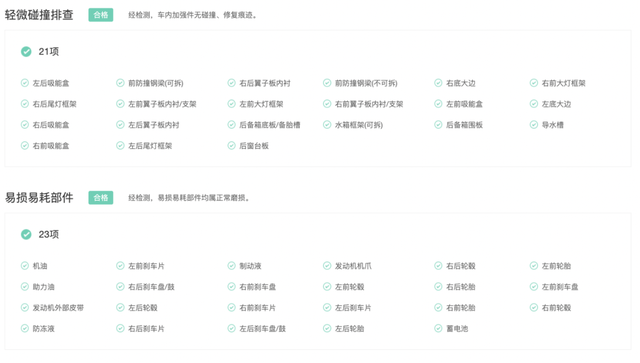Click the check icon beside 防冻液
The image size is (640, 363).
point(25,328)
